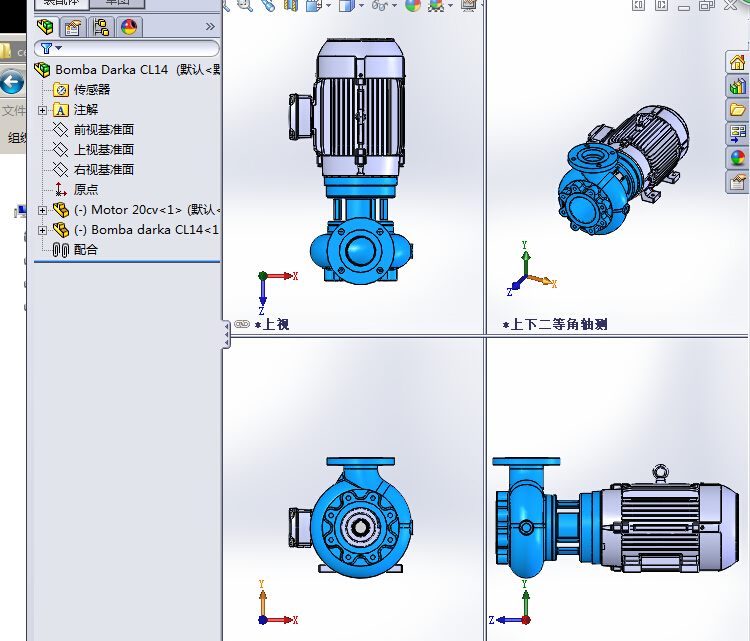The height and width of the screenshot is (641, 750).
Task: Click the tile-right window arrangement button
Action: 662,5
